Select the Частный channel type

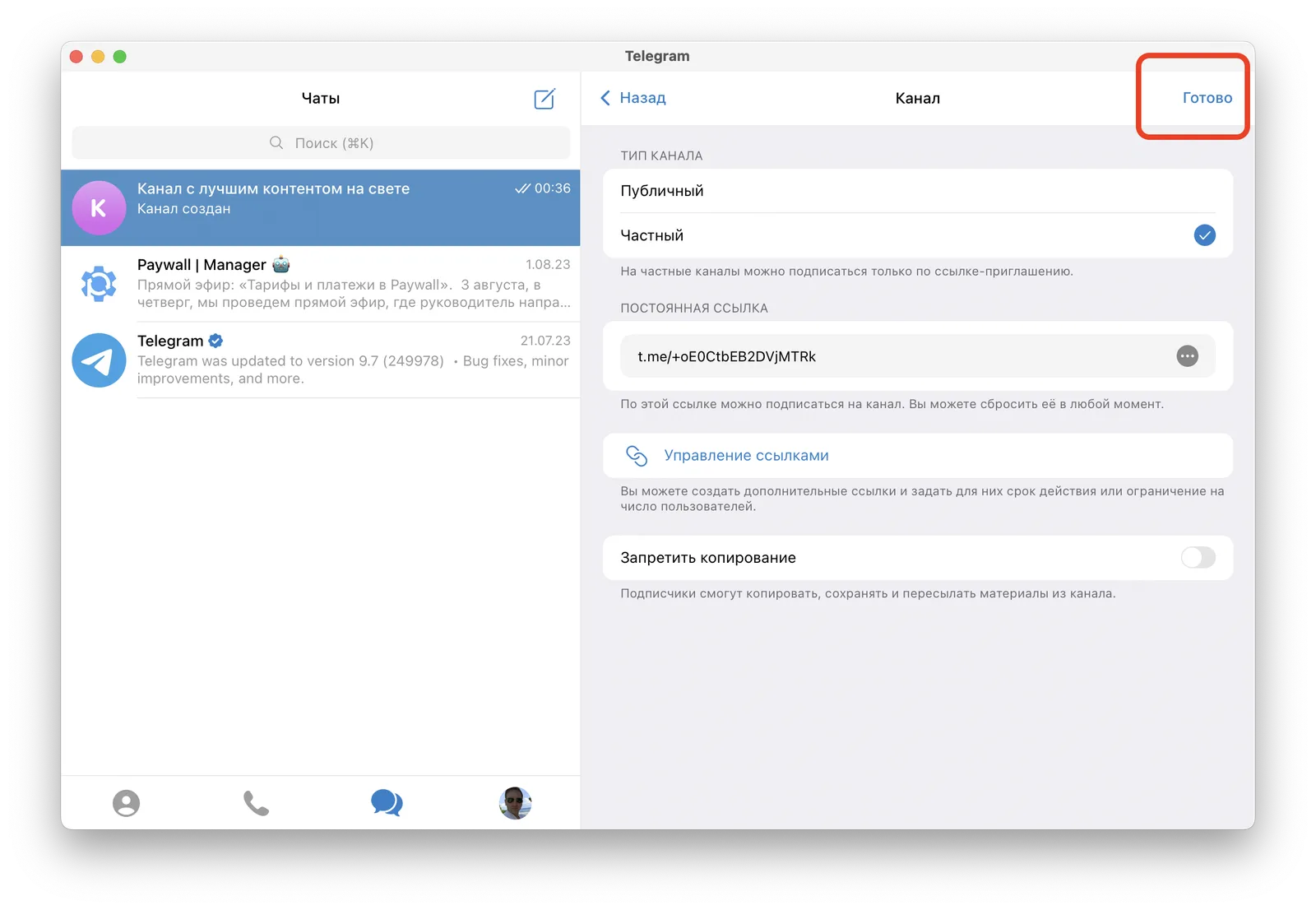(918, 235)
